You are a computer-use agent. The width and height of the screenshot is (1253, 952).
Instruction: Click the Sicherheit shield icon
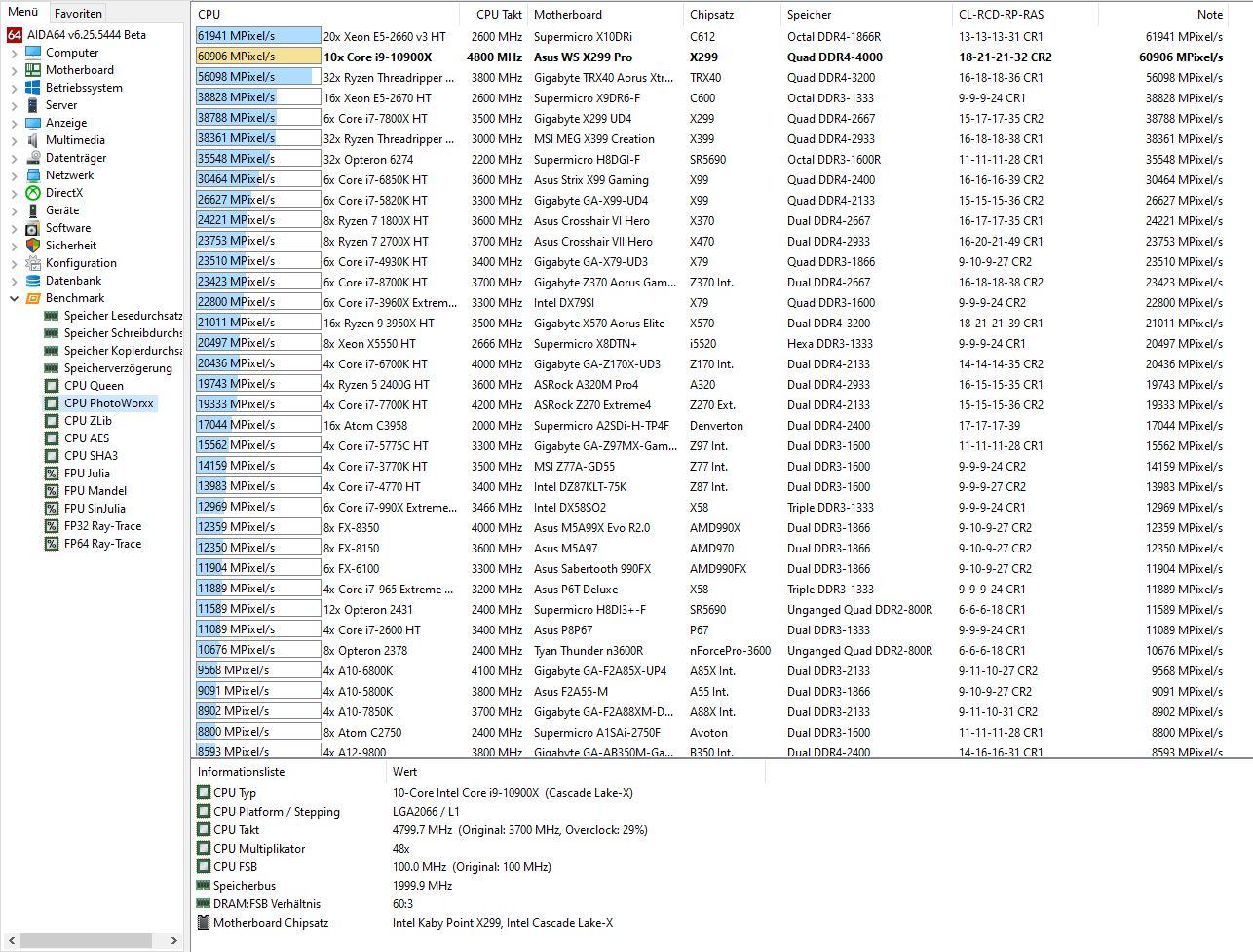pyautogui.click(x=33, y=246)
